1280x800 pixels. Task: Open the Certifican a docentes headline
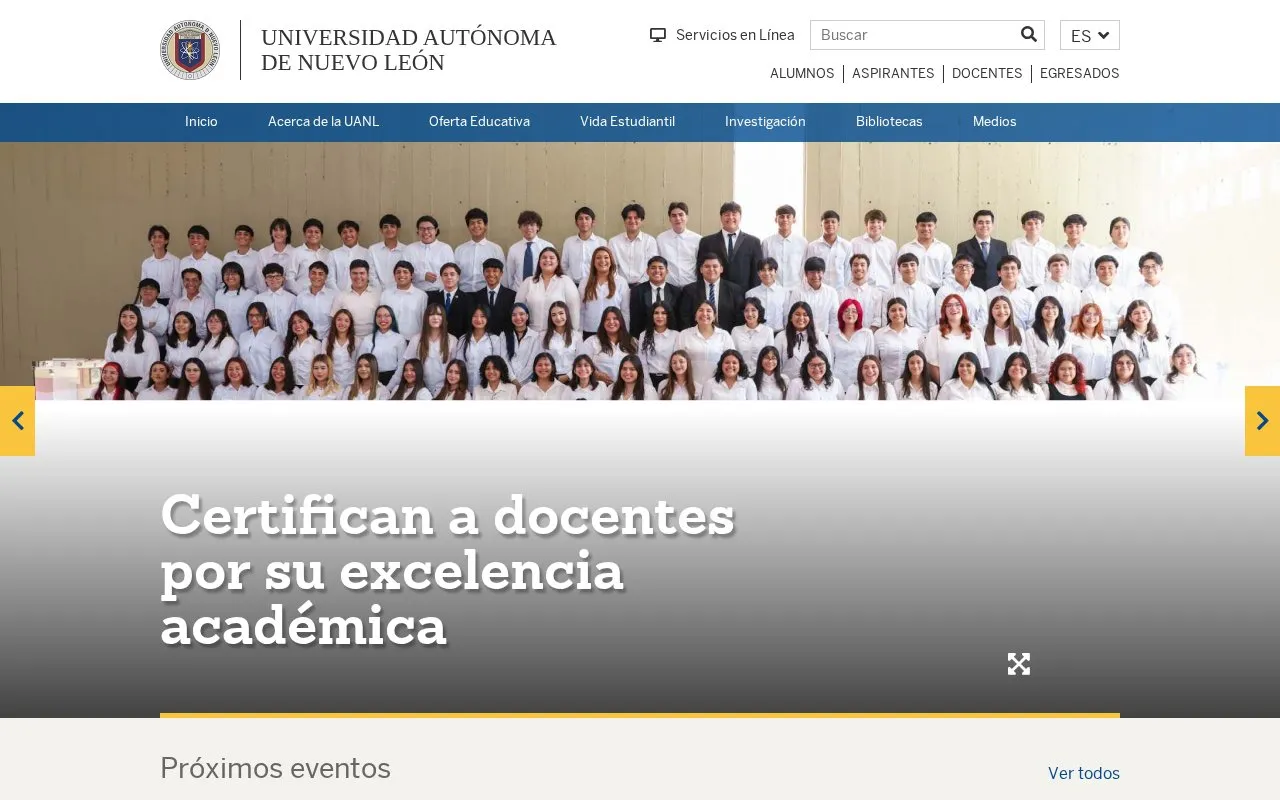(447, 570)
